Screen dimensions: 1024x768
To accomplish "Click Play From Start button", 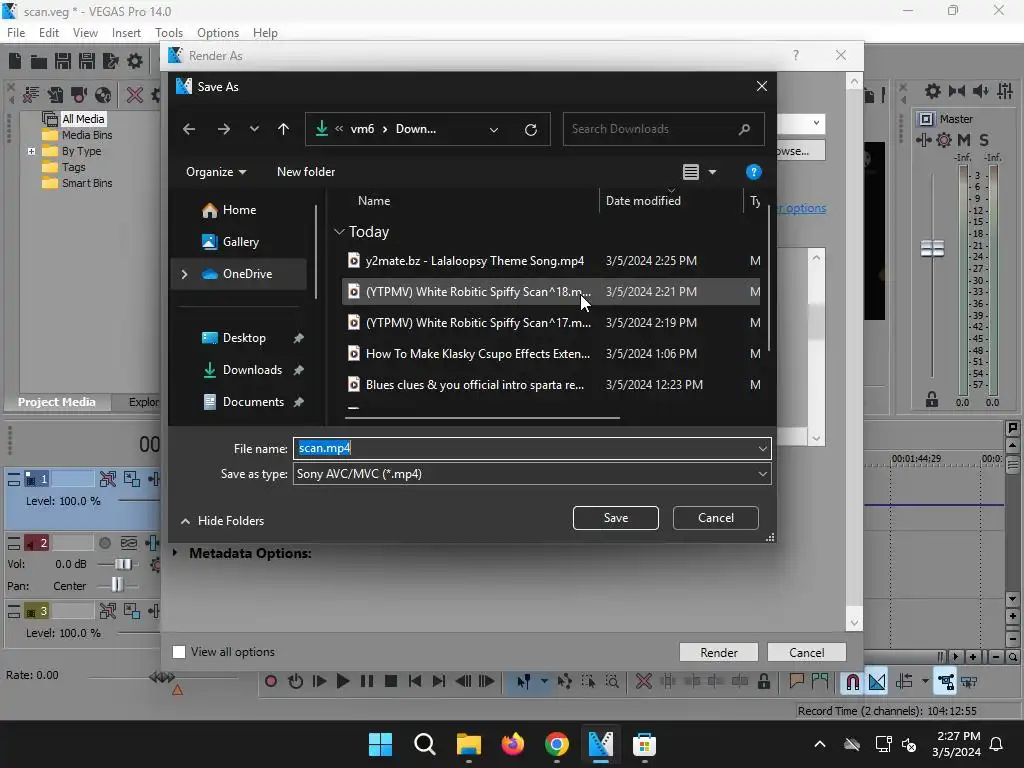I will pyautogui.click(x=319, y=682).
